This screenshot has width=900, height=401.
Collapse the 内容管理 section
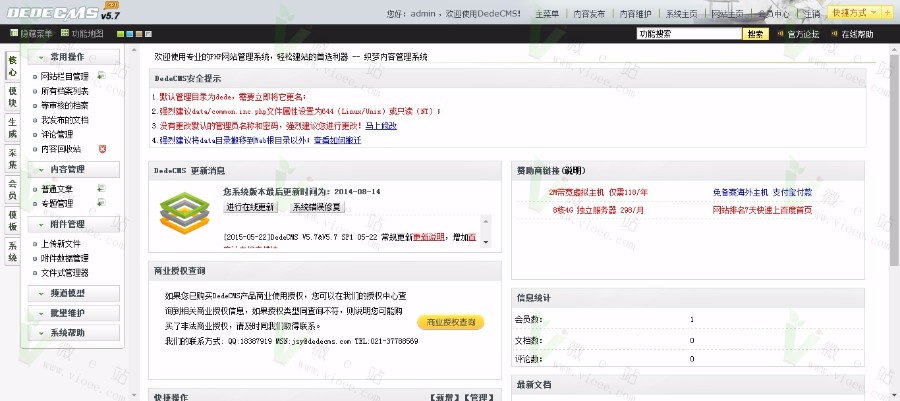click(x=73, y=169)
